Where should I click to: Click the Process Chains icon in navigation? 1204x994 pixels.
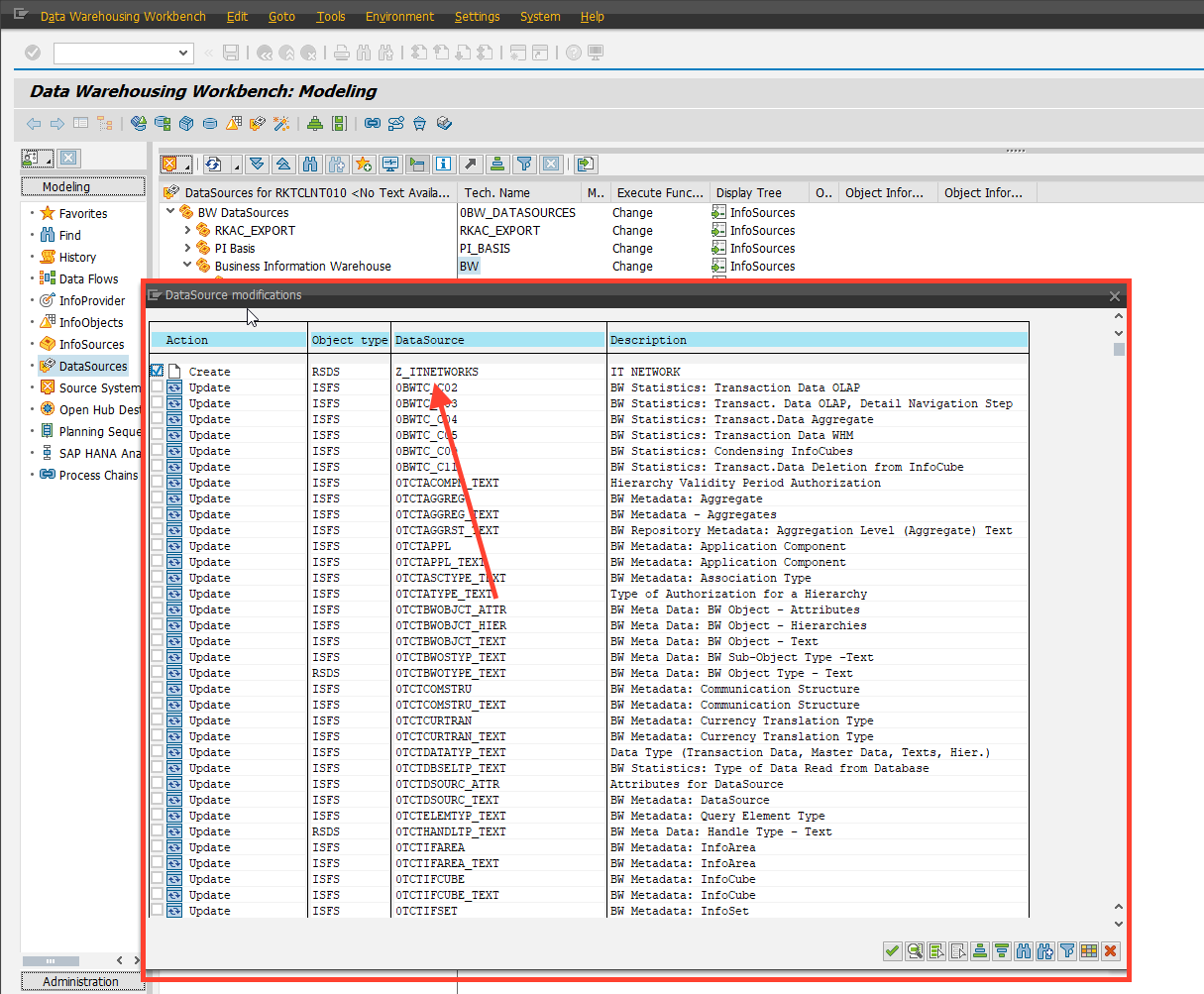47,475
